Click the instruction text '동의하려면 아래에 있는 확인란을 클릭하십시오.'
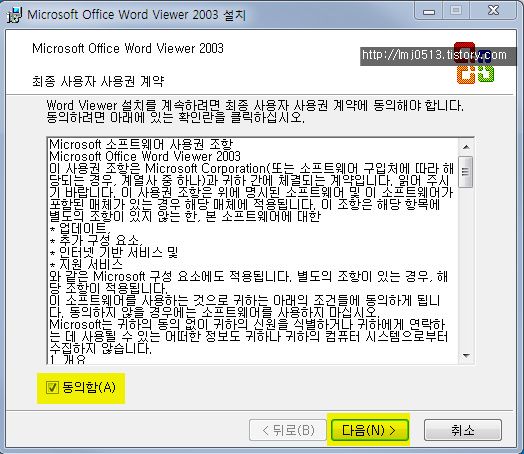524x454 pixels. tap(175, 118)
